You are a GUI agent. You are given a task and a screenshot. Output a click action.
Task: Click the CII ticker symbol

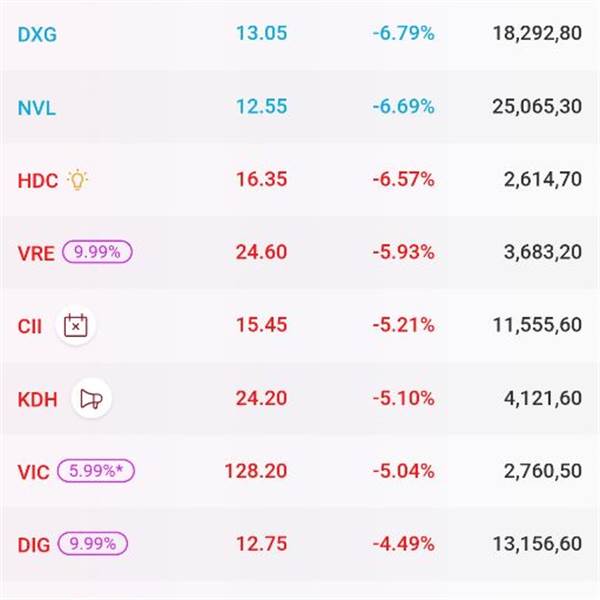click(30, 326)
